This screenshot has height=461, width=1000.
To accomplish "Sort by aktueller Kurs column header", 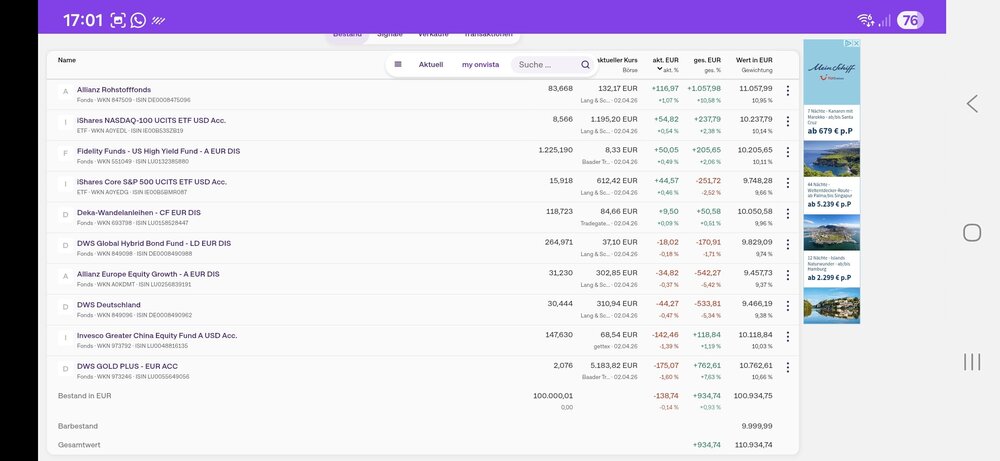I will pyautogui.click(x=617, y=60).
